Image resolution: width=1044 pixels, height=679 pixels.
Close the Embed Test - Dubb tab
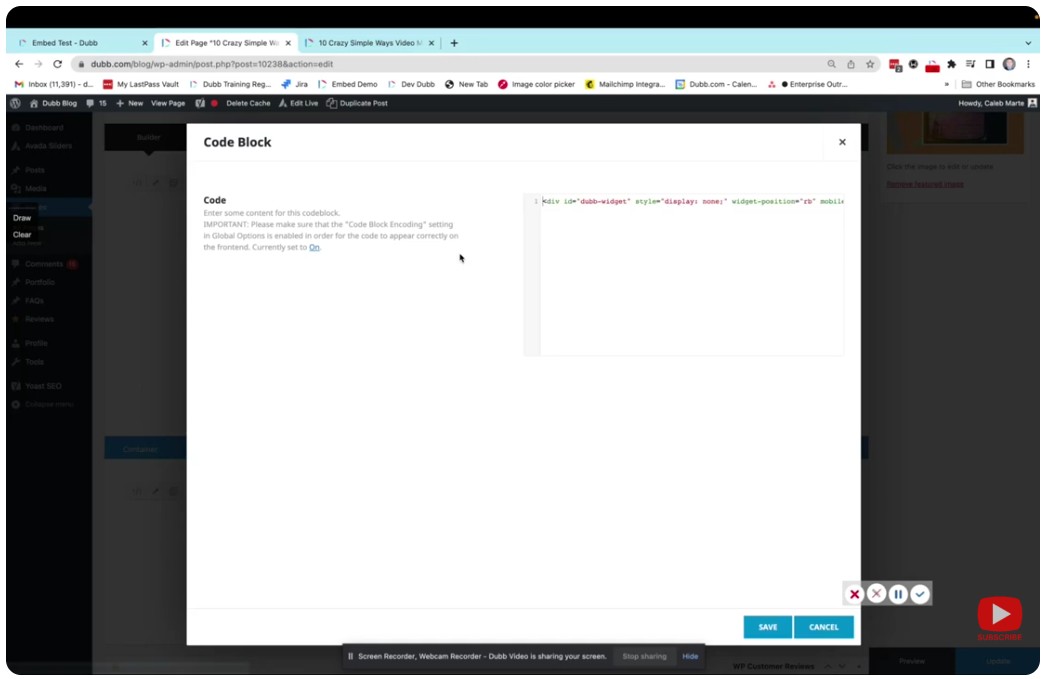pos(144,43)
